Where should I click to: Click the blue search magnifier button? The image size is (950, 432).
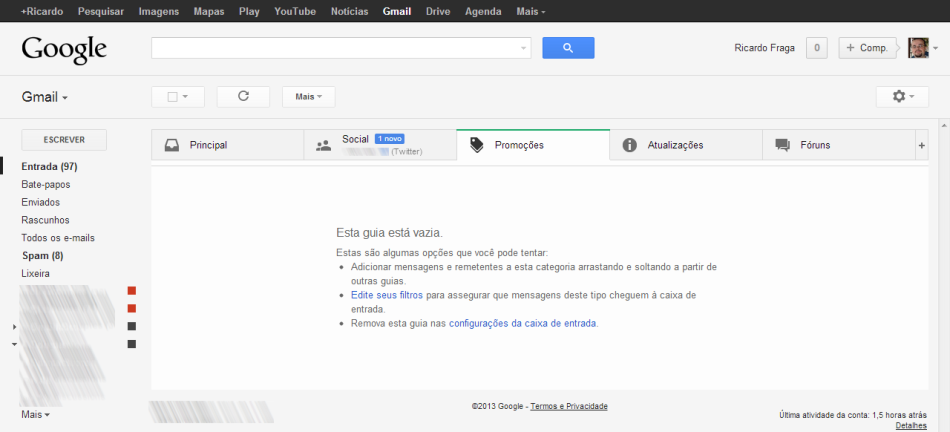568,48
